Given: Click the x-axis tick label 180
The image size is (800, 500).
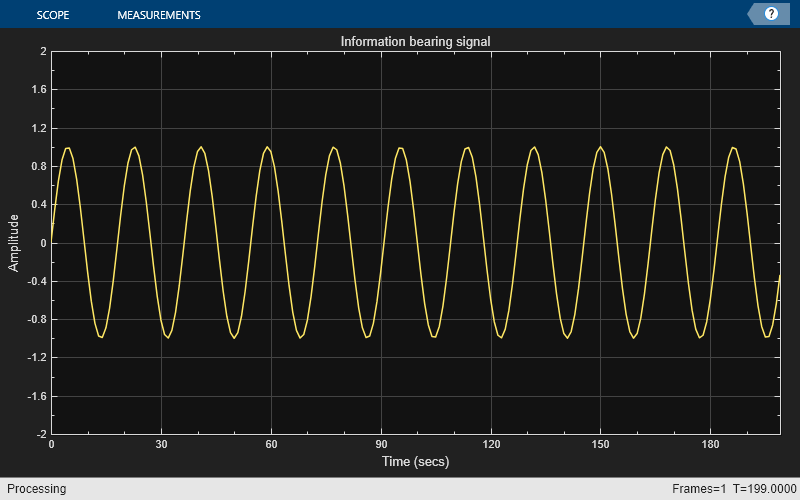Looking at the screenshot, I should 710,444.
